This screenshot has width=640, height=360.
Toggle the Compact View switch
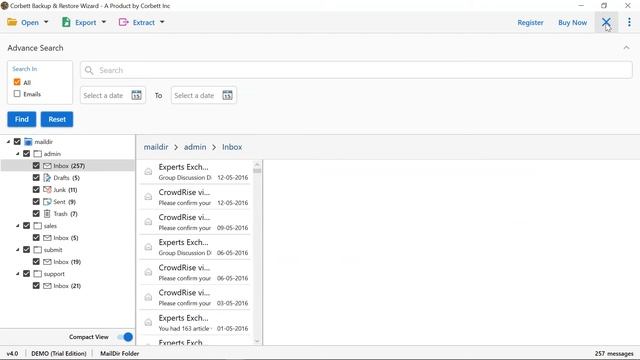click(x=125, y=337)
